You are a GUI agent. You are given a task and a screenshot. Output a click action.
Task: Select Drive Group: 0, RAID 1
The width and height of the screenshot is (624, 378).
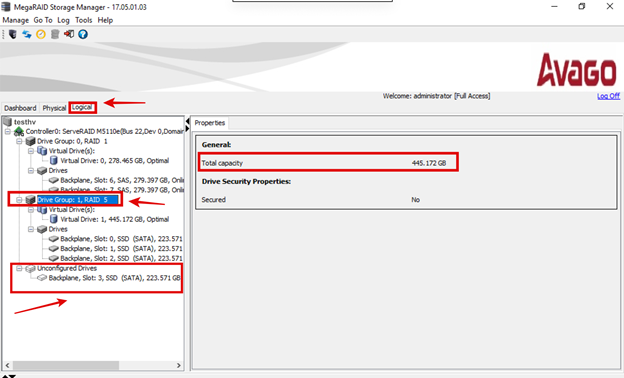(72, 141)
